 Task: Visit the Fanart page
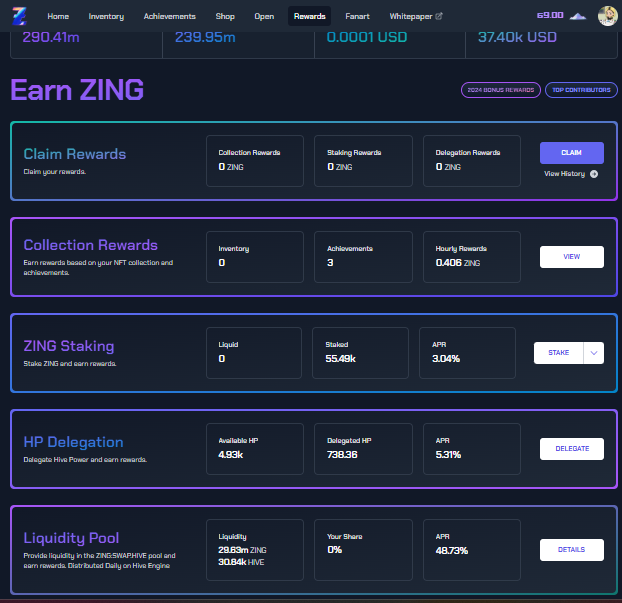tap(357, 16)
